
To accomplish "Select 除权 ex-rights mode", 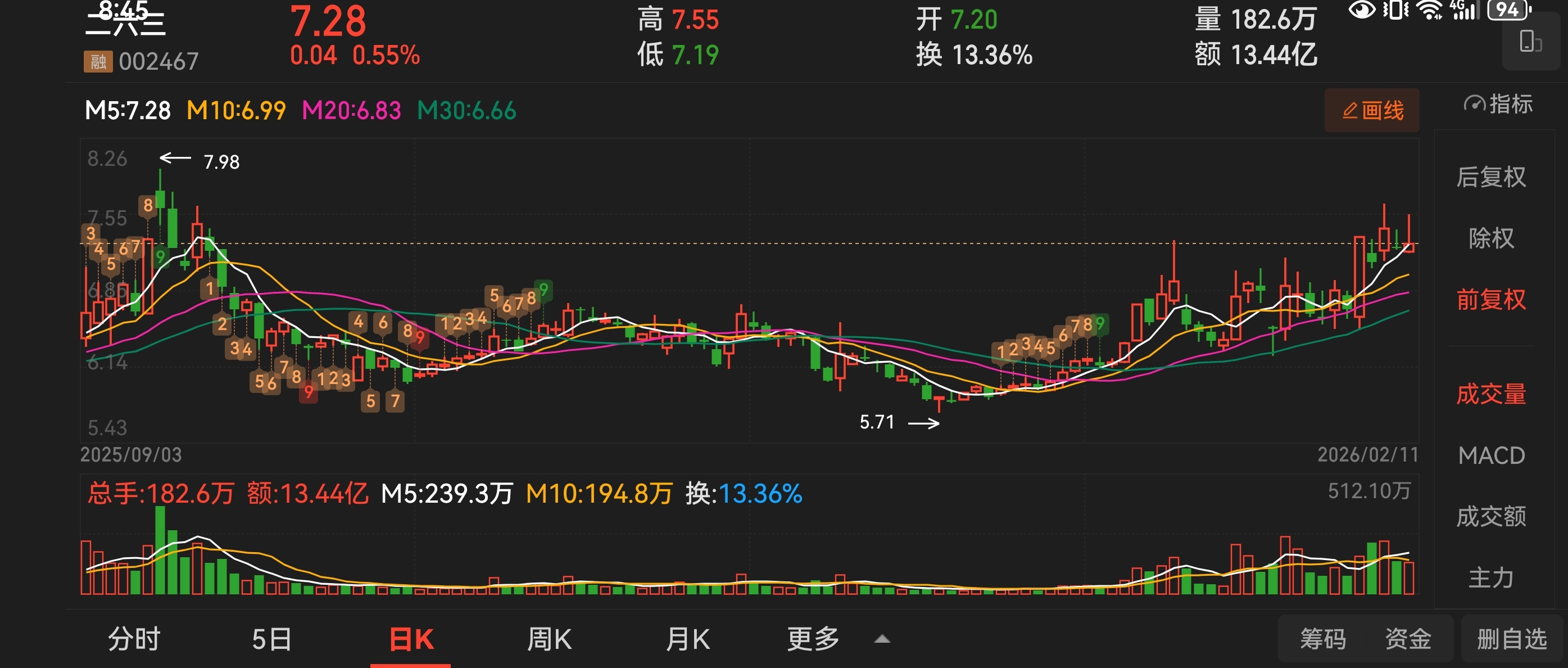I will point(1490,238).
